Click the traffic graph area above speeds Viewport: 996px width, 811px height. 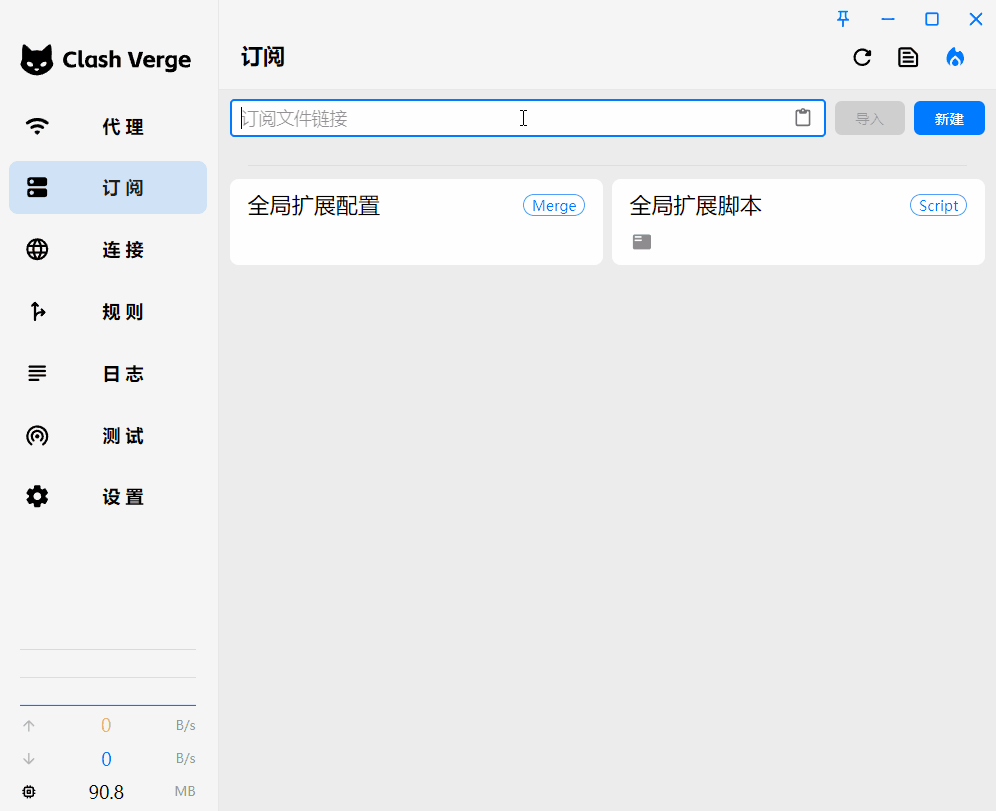pyautogui.click(x=108, y=677)
